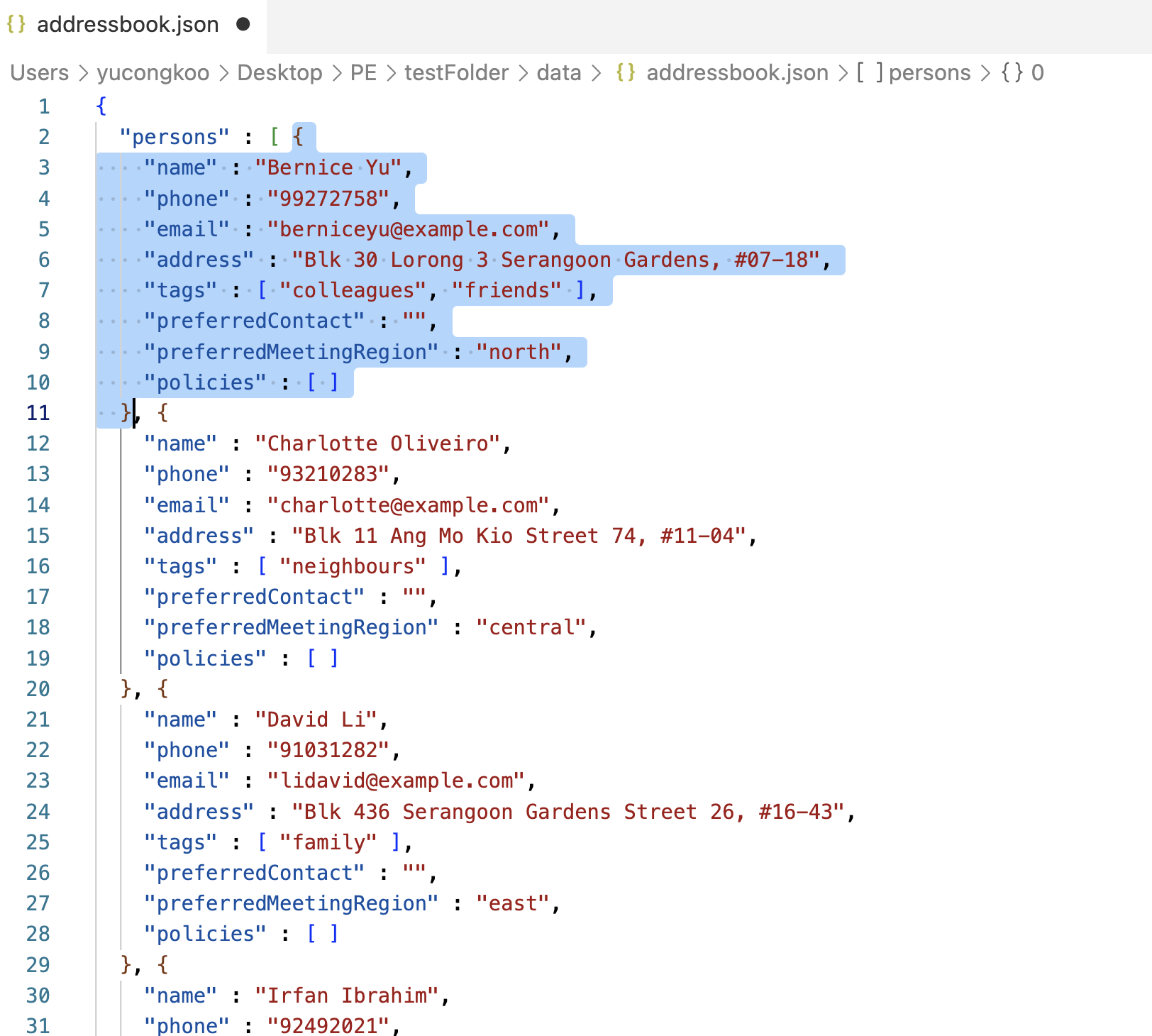Click the unsaved-changes dot on addressbook.json tab
This screenshot has height=1036, width=1152.
(x=243, y=25)
